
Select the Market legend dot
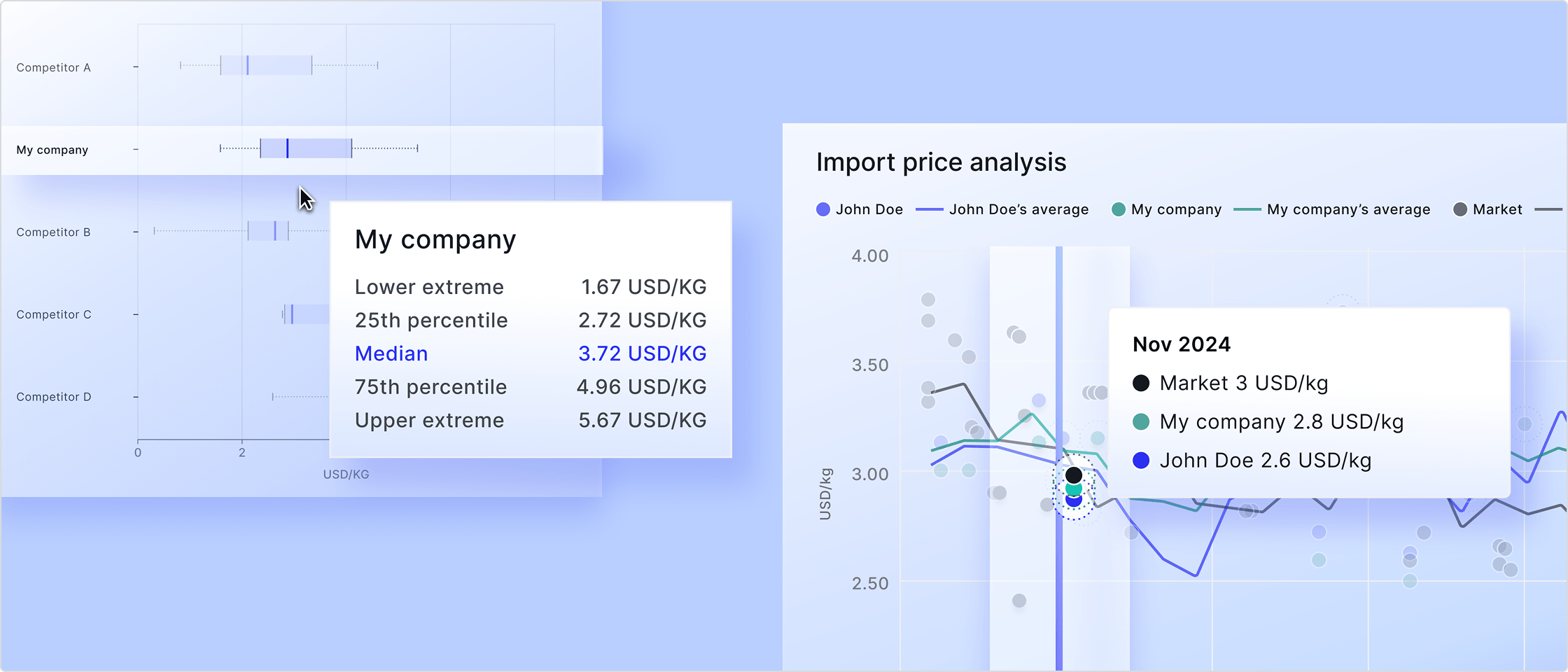(1460, 209)
